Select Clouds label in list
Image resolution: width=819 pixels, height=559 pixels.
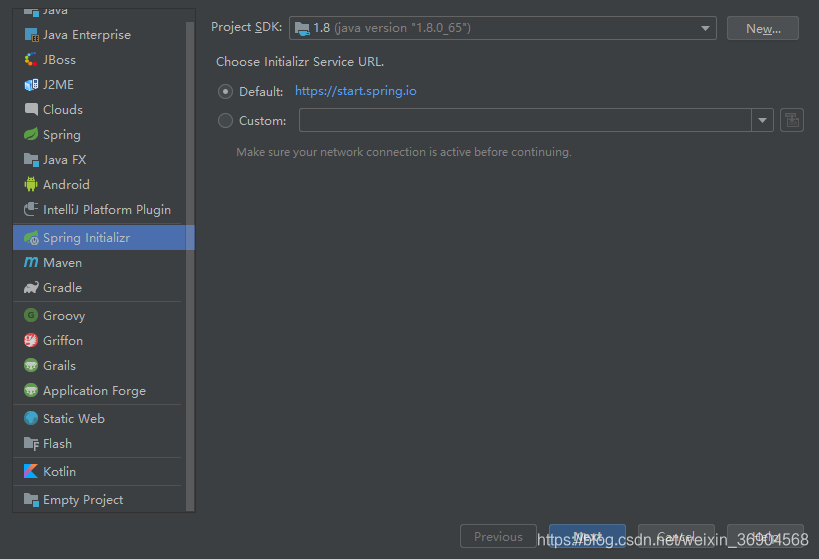63,110
